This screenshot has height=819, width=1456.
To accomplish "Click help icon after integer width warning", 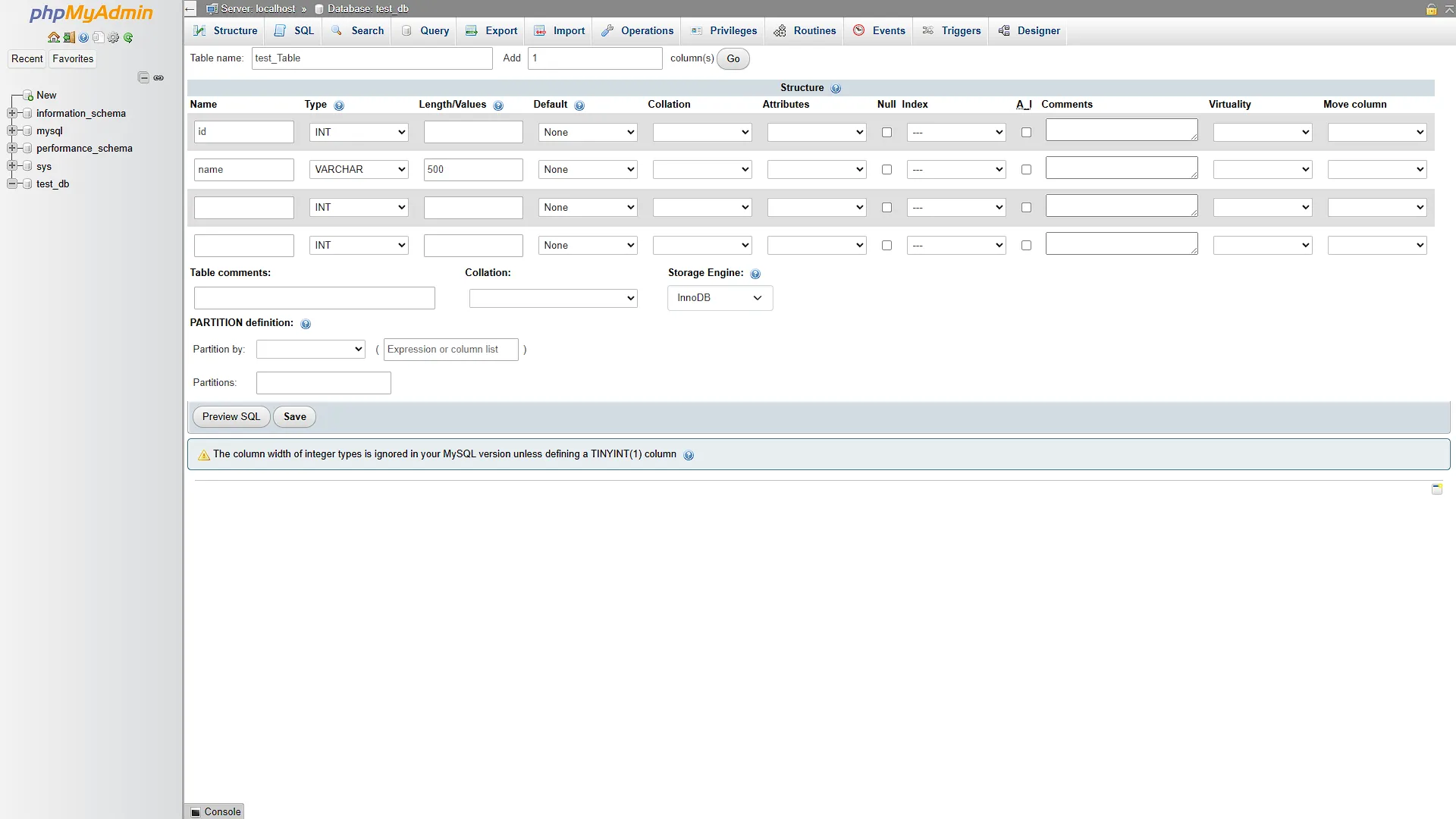I will click(689, 455).
